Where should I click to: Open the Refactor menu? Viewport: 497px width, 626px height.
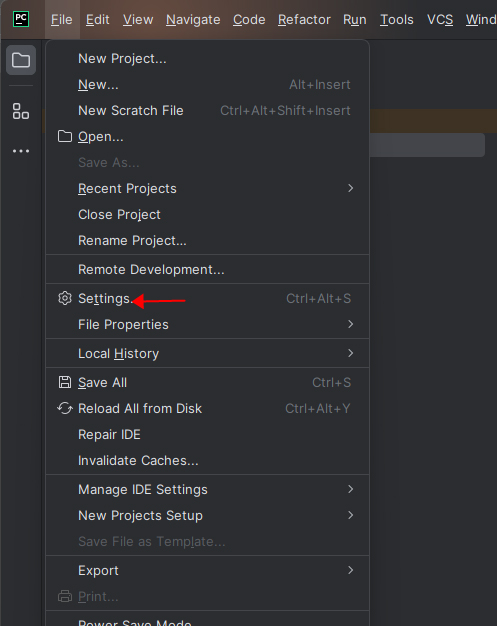pyautogui.click(x=304, y=20)
